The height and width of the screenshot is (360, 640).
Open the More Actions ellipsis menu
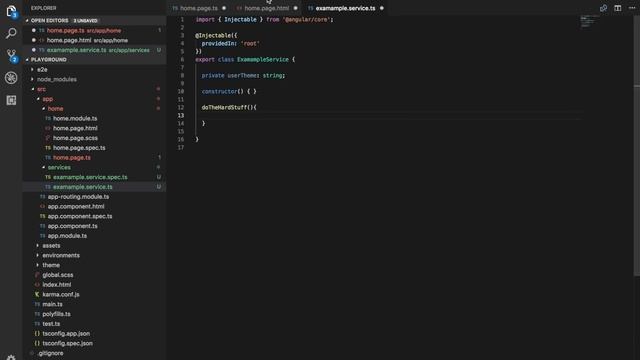[632, 8]
